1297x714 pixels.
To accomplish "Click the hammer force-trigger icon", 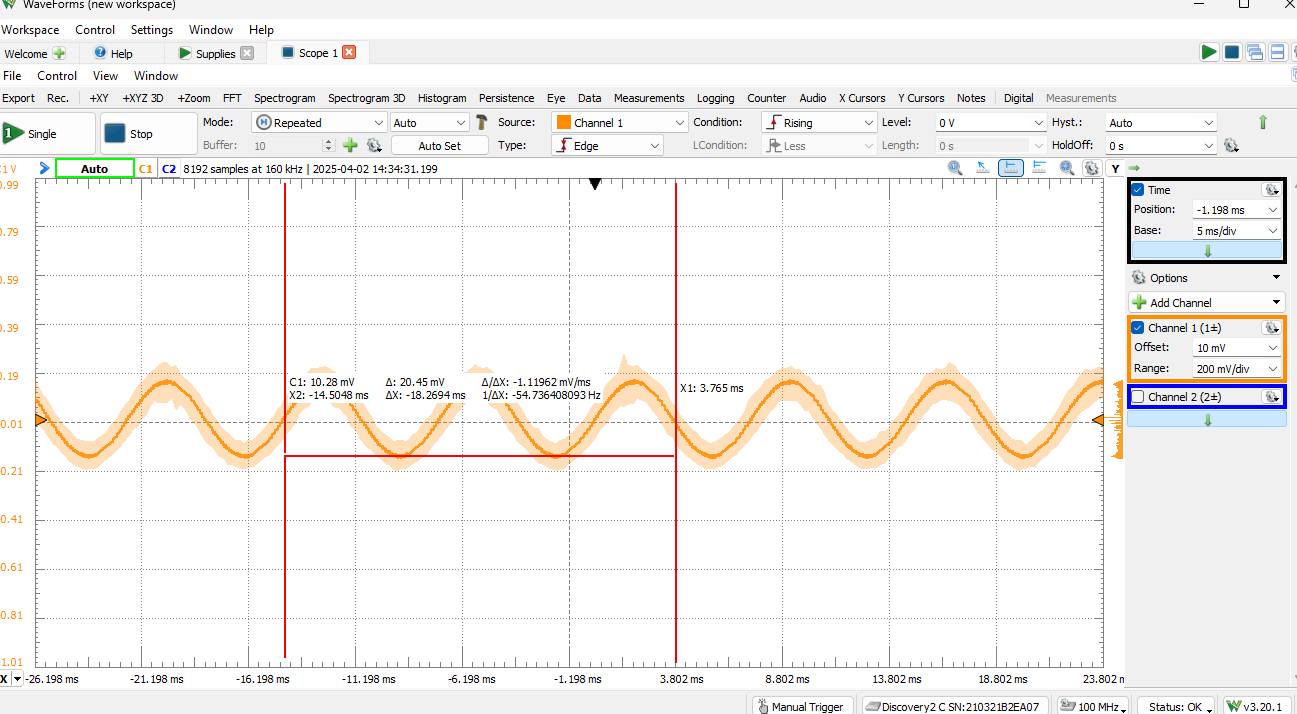I will [482, 122].
